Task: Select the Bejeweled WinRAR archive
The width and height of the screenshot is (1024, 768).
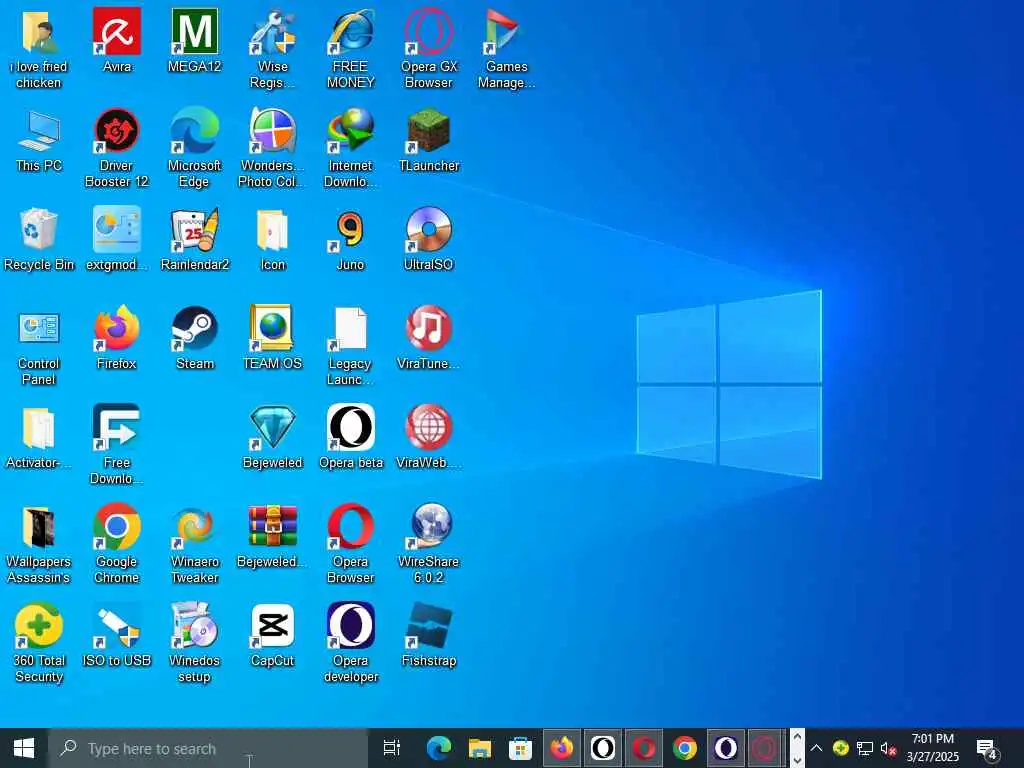Action: [272, 536]
